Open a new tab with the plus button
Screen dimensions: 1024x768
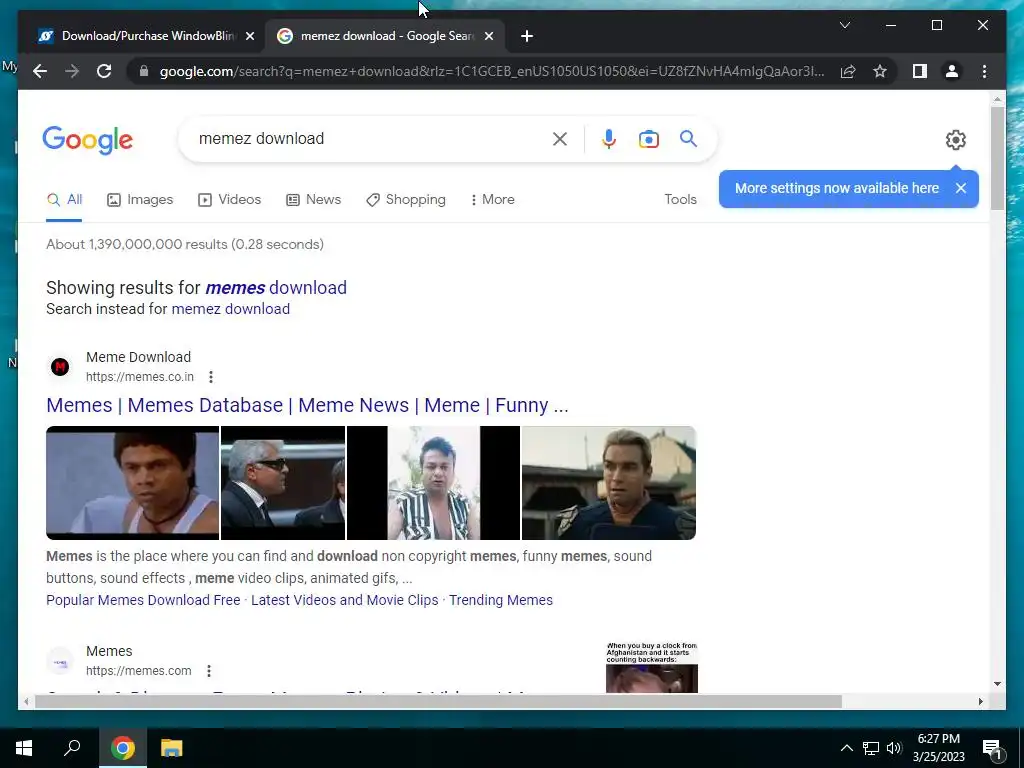click(x=527, y=36)
